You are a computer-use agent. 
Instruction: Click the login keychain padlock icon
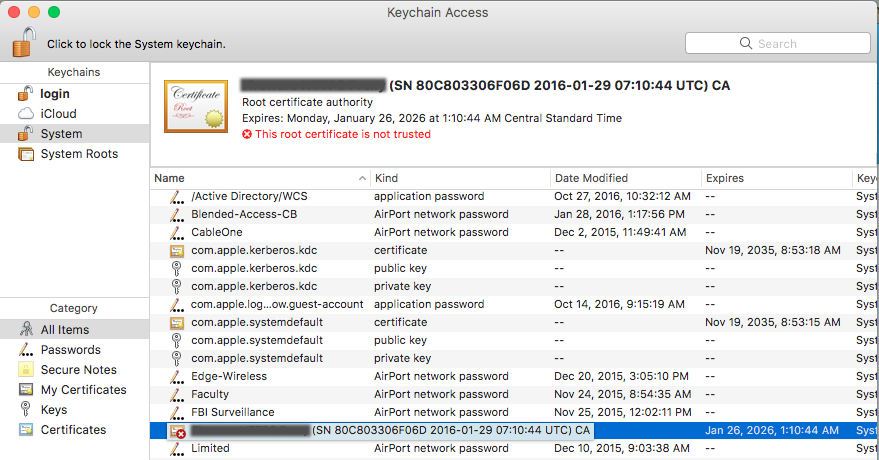[26, 94]
